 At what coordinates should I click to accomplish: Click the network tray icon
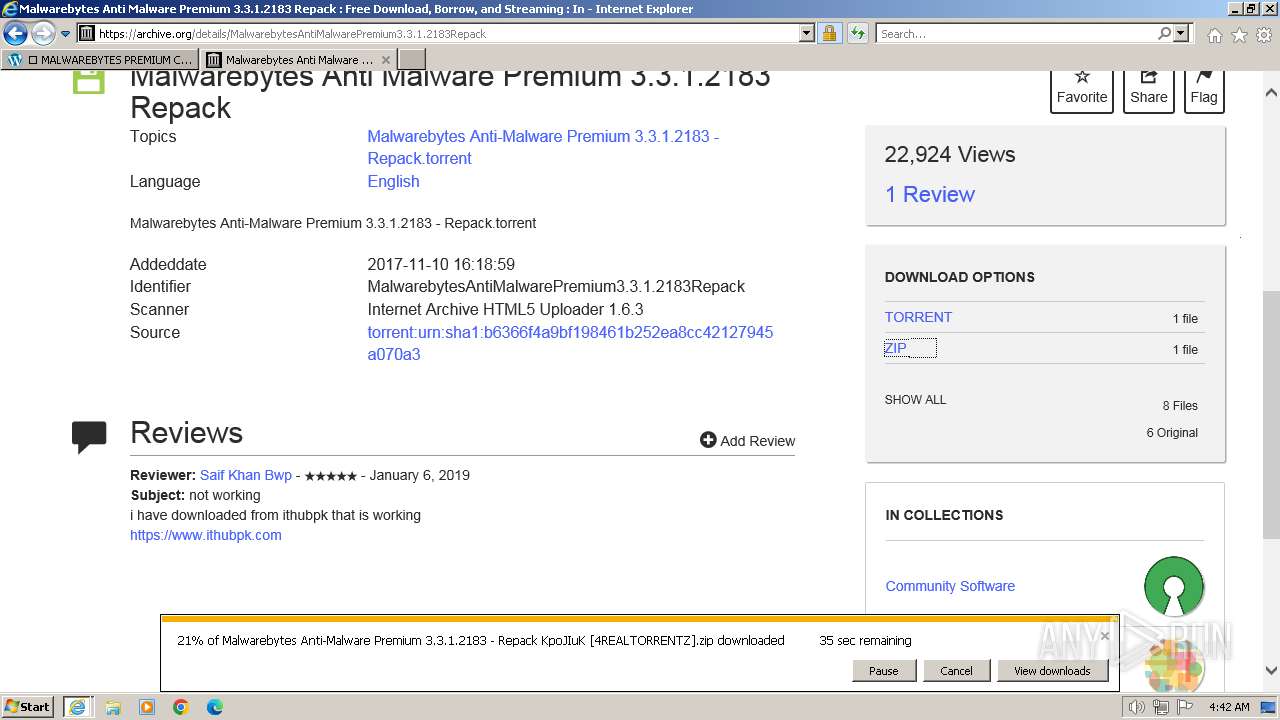[x=1161, y=707]
